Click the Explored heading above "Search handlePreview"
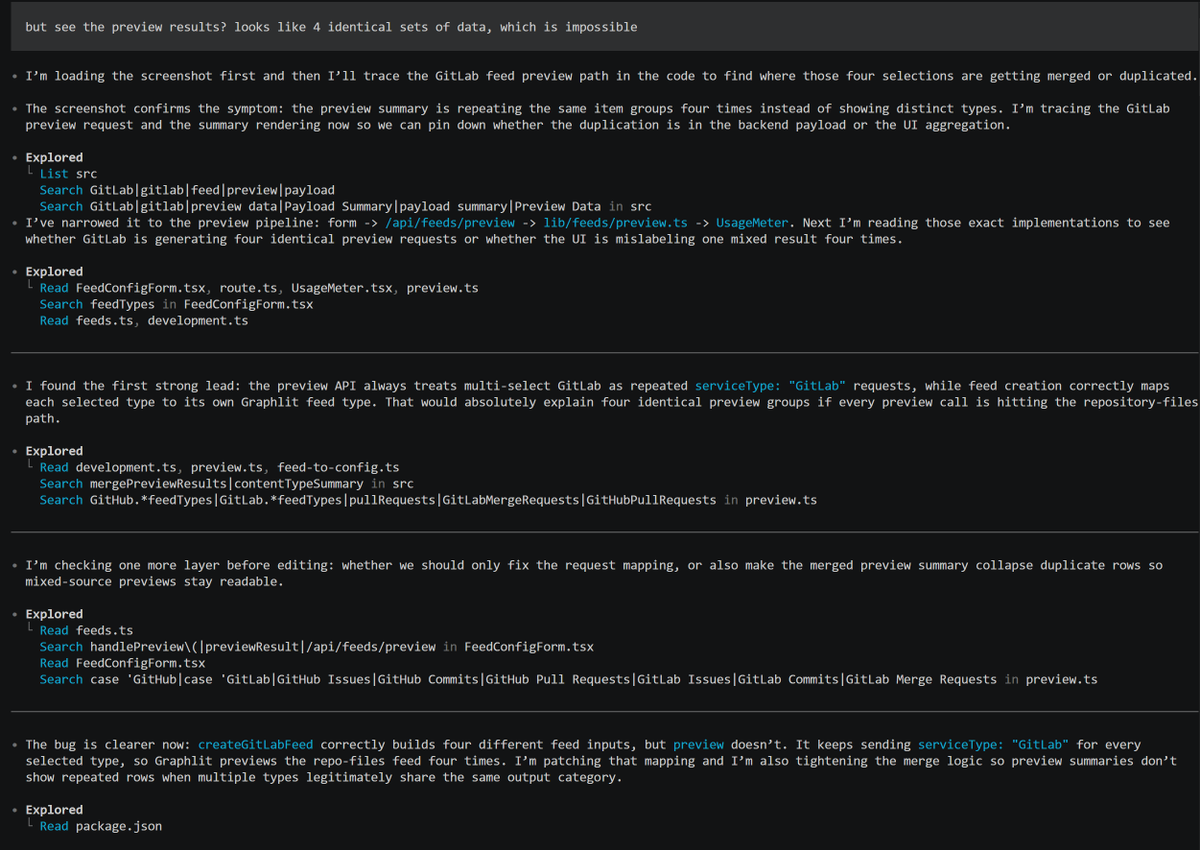The height and width of the screenshot is (850, 1200). pyautogui.click(x=54, y=614)
